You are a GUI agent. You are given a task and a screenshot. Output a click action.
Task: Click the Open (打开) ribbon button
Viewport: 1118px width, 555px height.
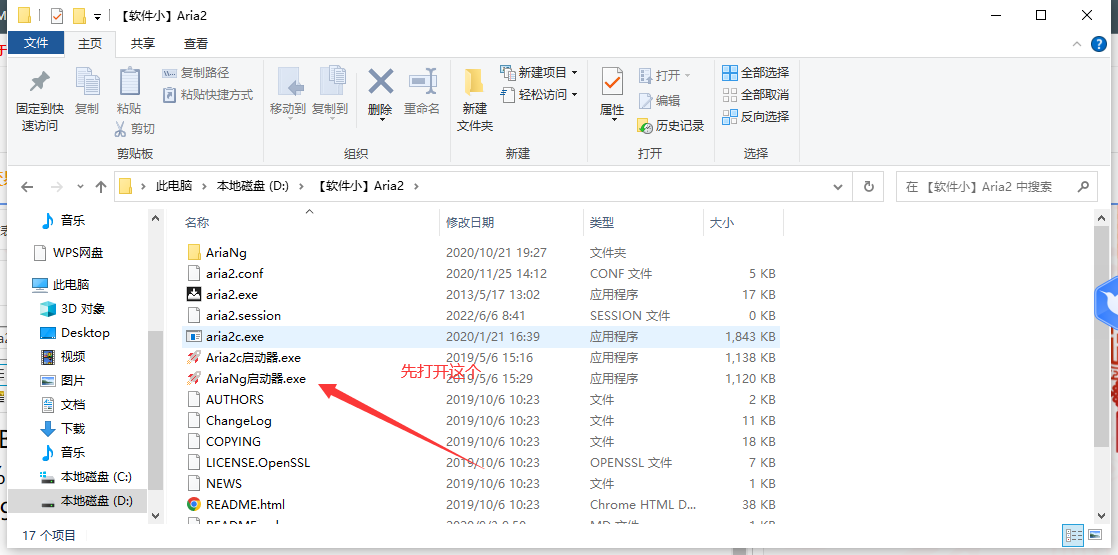pyautogui.click(x=665, y=75)
